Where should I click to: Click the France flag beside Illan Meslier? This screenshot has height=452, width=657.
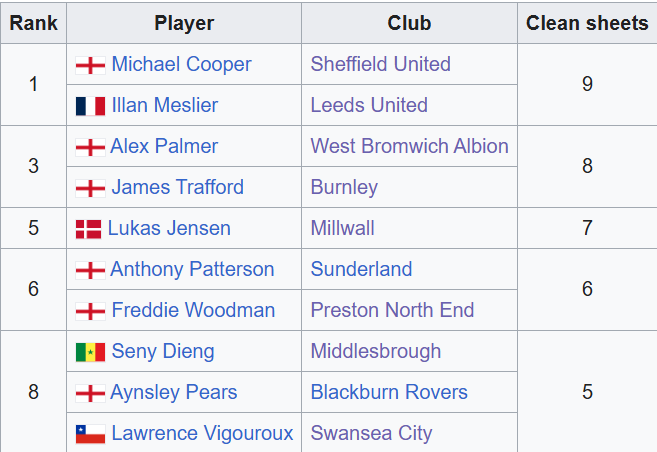tap(90, 106)
